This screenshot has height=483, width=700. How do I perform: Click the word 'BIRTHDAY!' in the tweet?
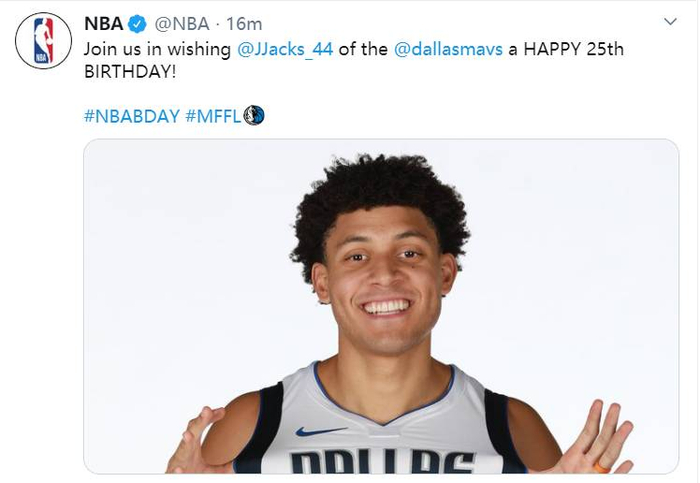pyautogui.click(x=130, y=71)
